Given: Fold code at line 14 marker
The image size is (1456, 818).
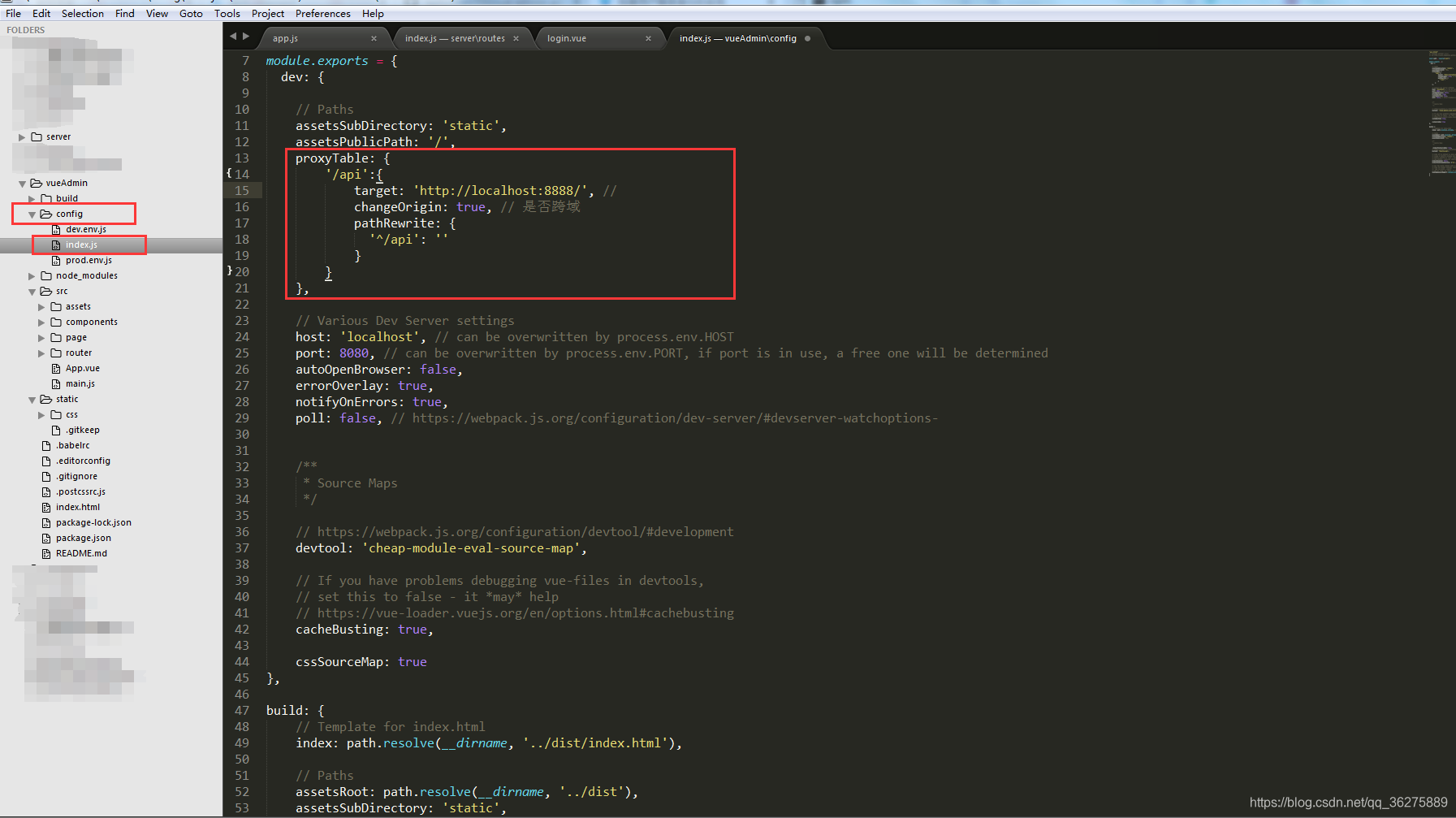Looking at the screenshot, I should tap(229, 173).
